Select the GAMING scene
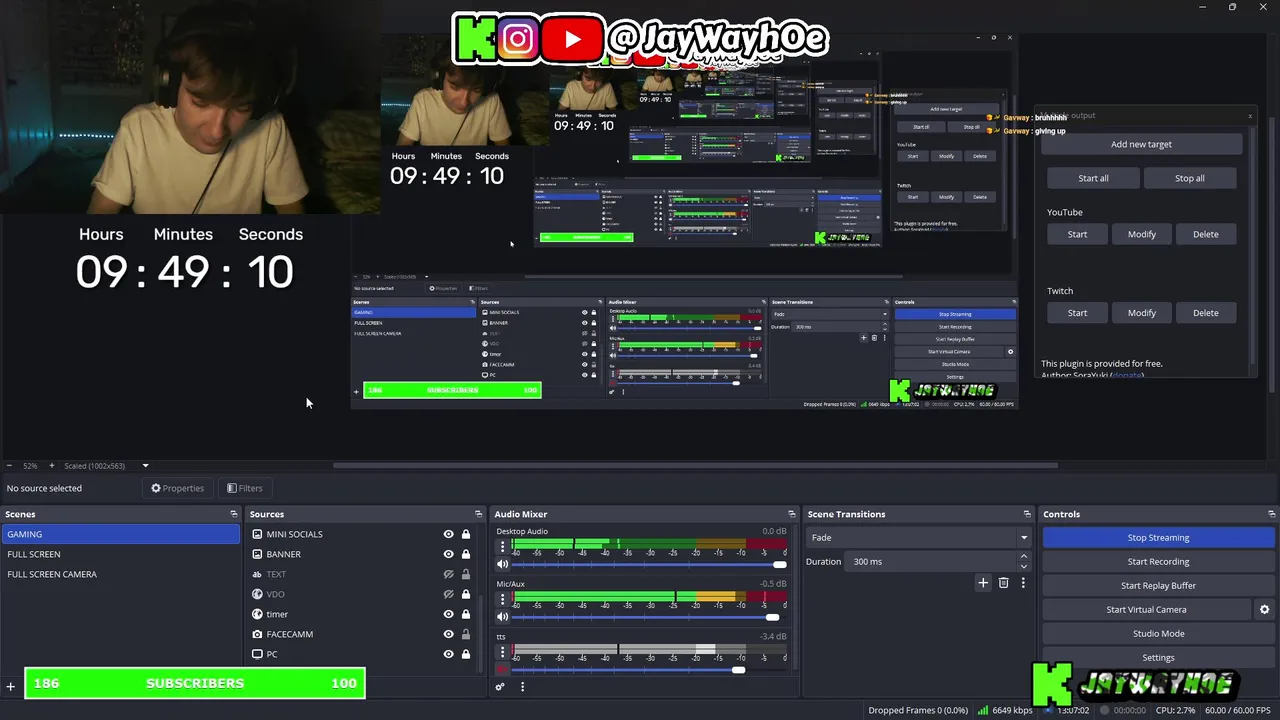Screen dimensions: 1280x720 tap(120, 534)
